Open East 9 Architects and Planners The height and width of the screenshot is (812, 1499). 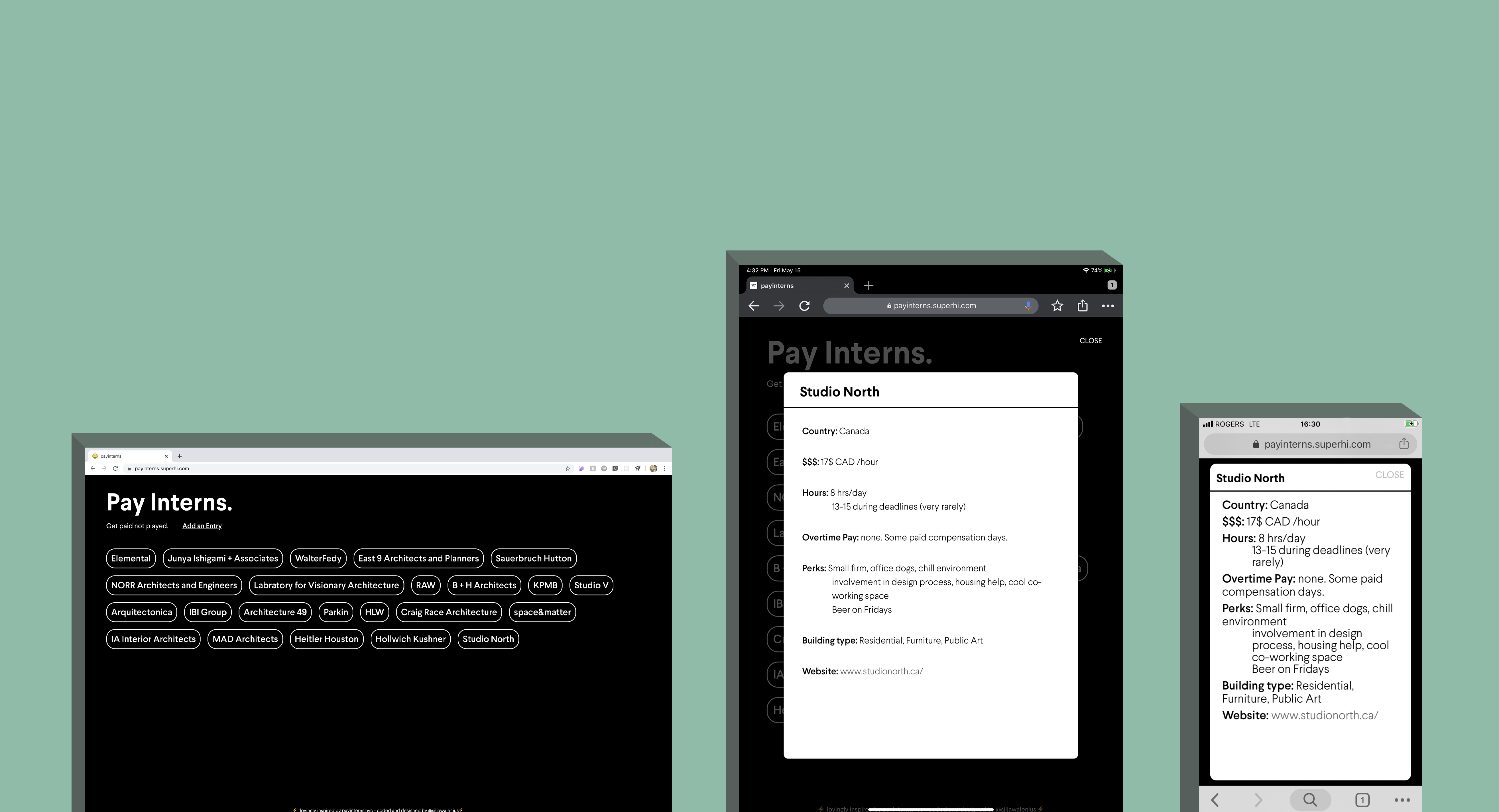(418, 558)
